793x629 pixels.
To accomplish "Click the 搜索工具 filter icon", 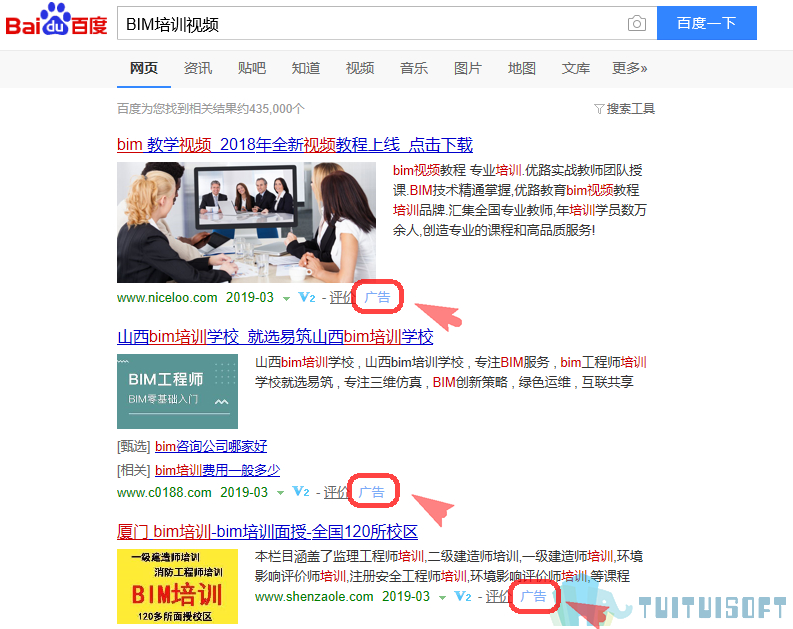I will (599, 109).
